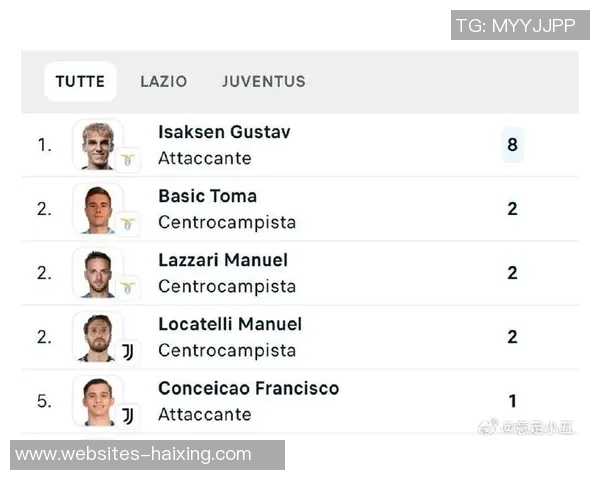Click Lazio badge beside Basic Toma
Screen dimensions: 600x480
(128, 223)
